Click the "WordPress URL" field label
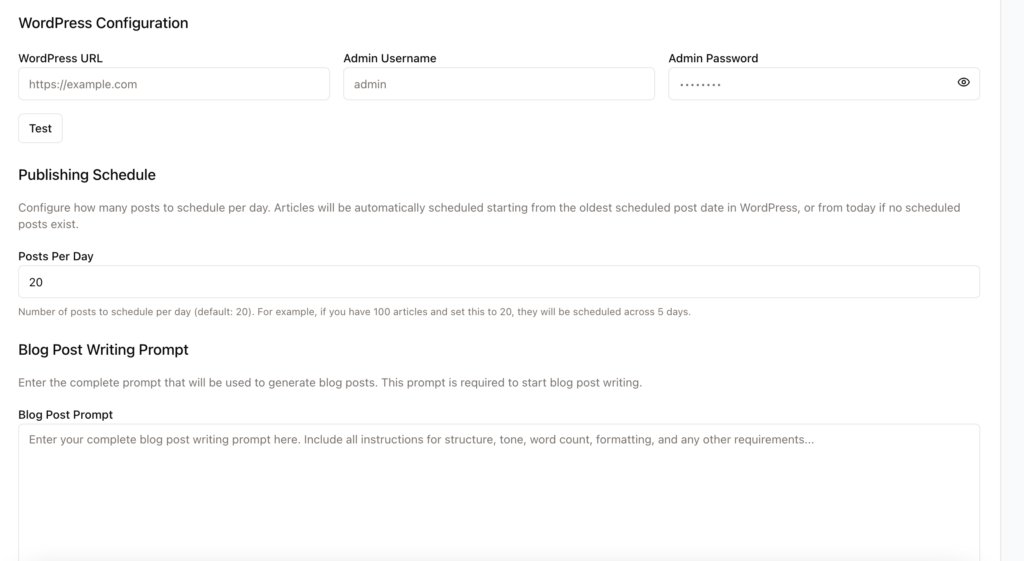Viewport: 1024px width, 561px height. [x=61, y=58]
